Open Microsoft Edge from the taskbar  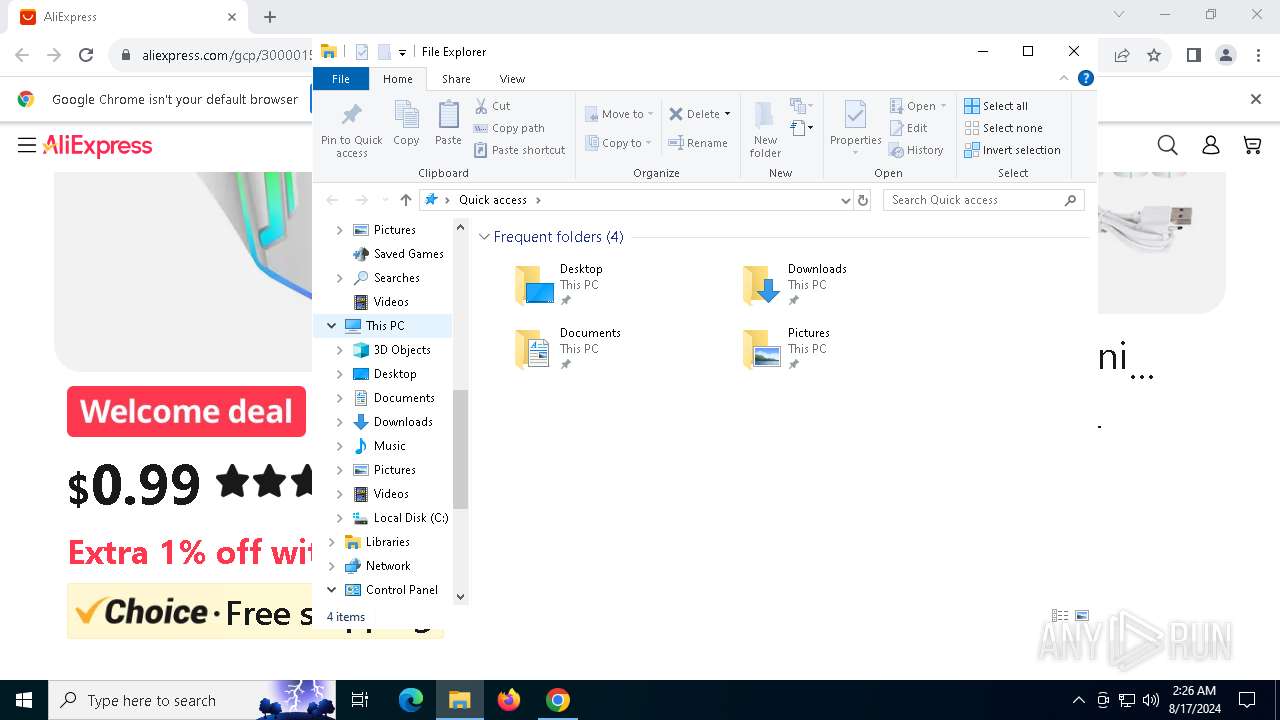point(411,700)
